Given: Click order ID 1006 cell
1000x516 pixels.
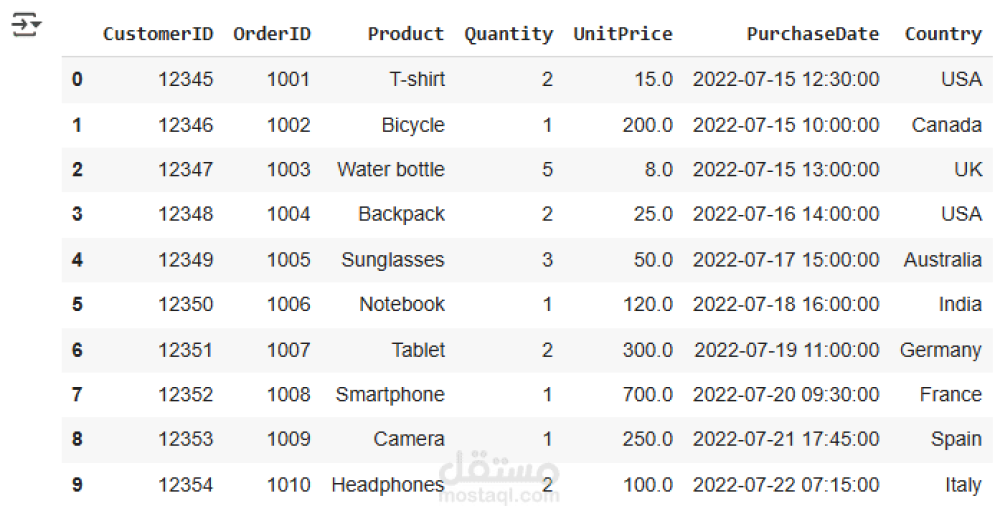Looking at the screenshot, I should 288,304.
